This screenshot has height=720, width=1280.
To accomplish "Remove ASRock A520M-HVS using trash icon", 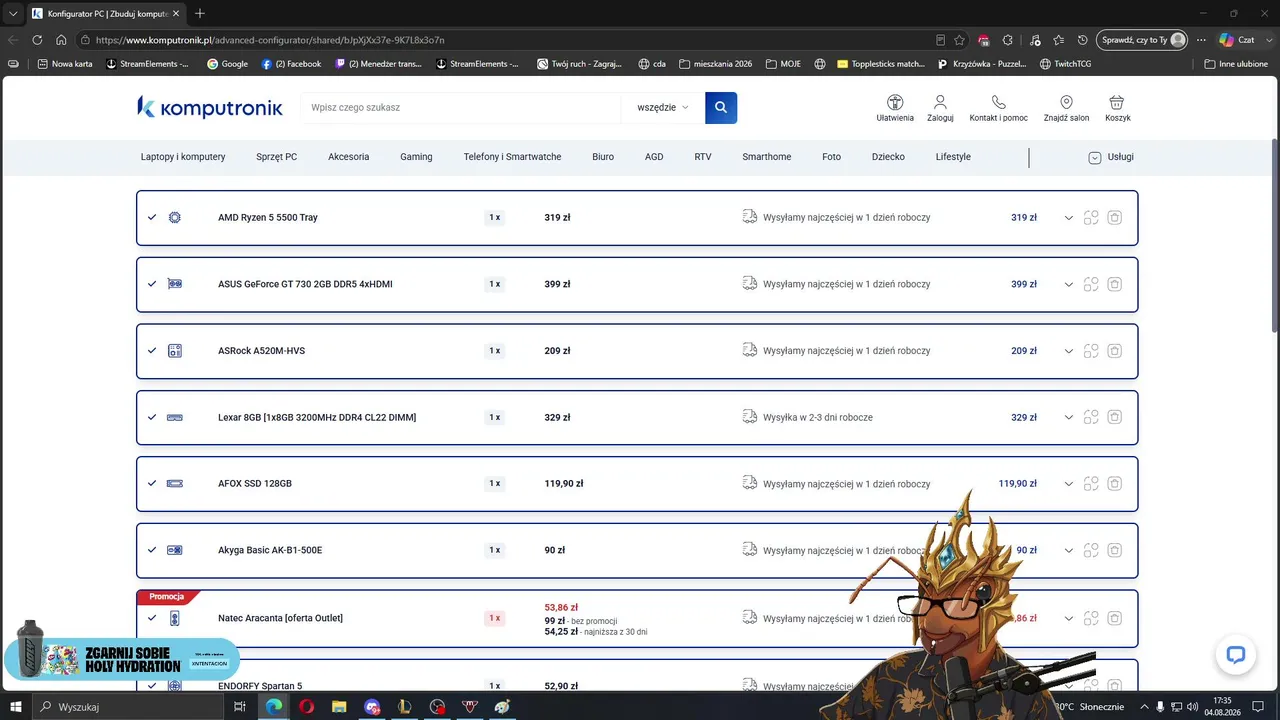I will [1115, 351].
